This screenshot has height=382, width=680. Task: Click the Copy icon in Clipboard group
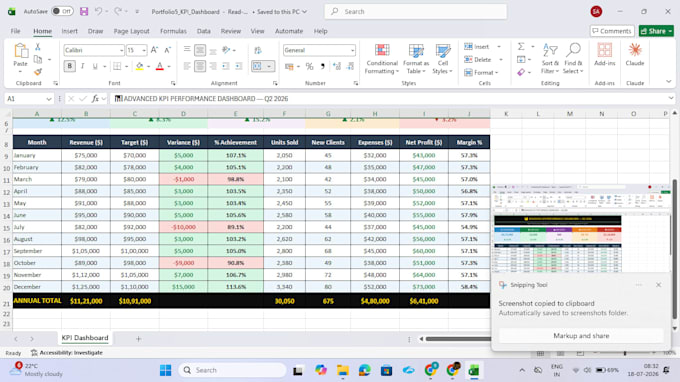[38, 59]
